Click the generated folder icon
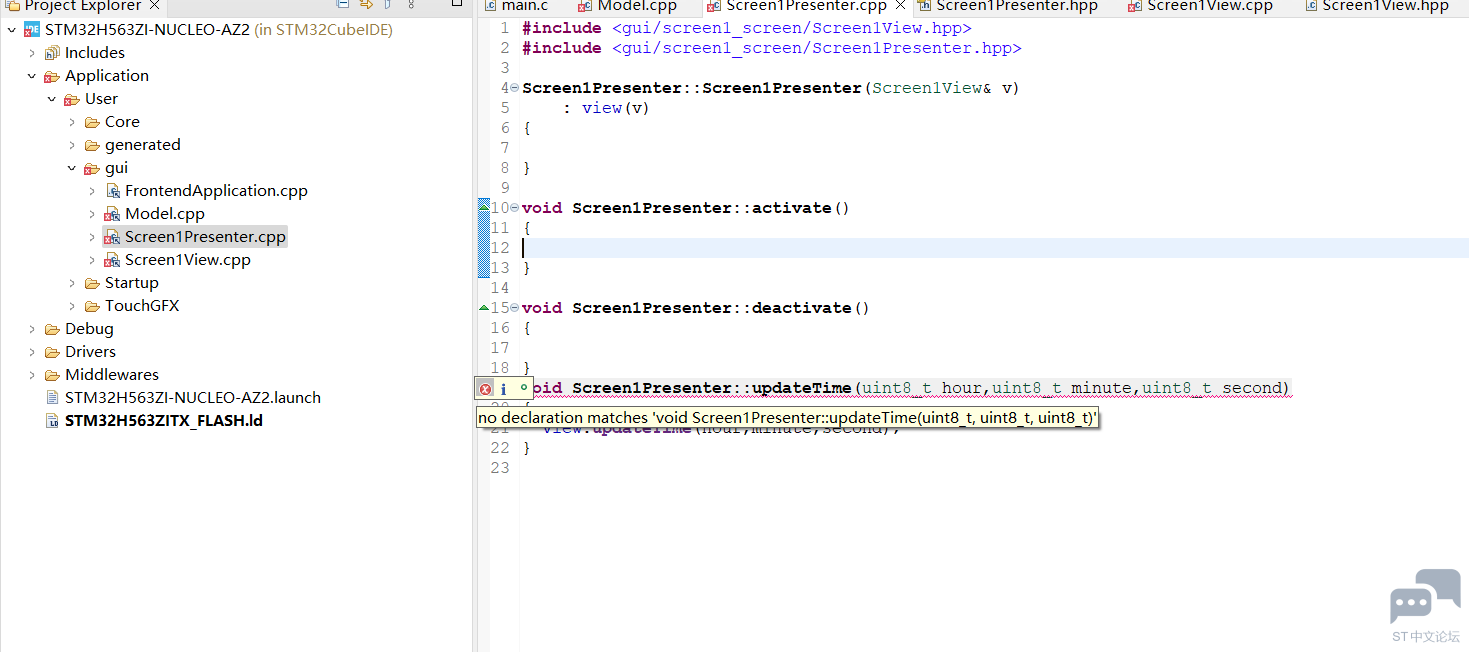The height and width of the screenshot is (652, 1469). click(x=92, y=145)
